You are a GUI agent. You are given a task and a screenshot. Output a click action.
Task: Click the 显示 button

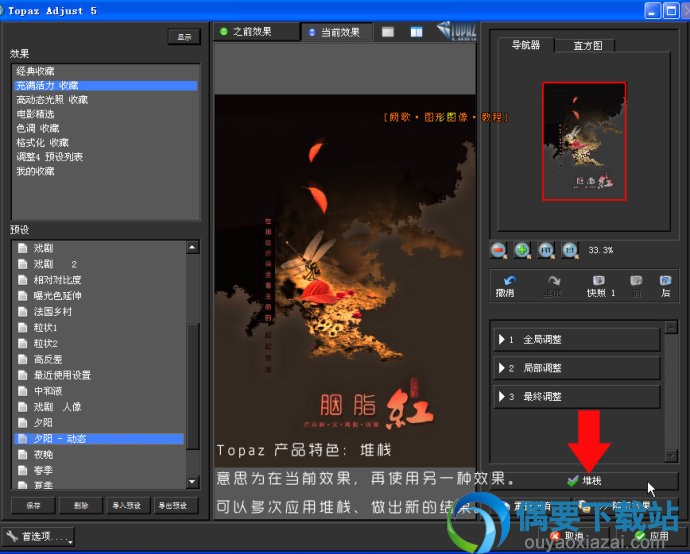click(x=184, y=37)
